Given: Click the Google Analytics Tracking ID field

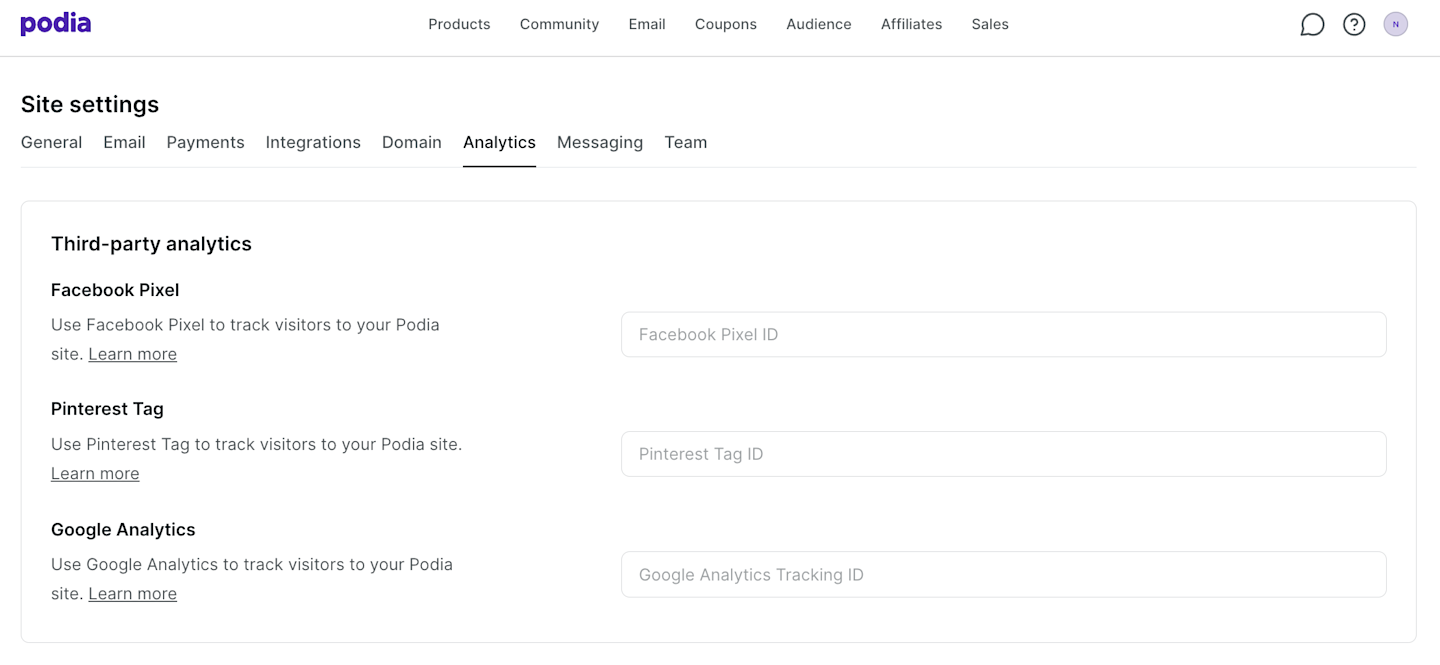Looking at the screenshot, I should (1003, 575).
